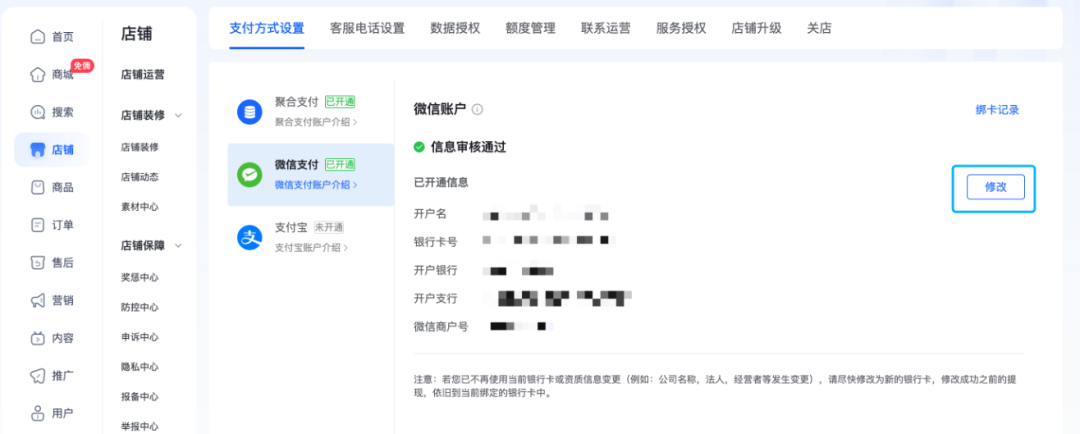Click the 未开通 tag beside 支付宝
The width and height of the screenshot is (1080, 434).
coord(329,227)
